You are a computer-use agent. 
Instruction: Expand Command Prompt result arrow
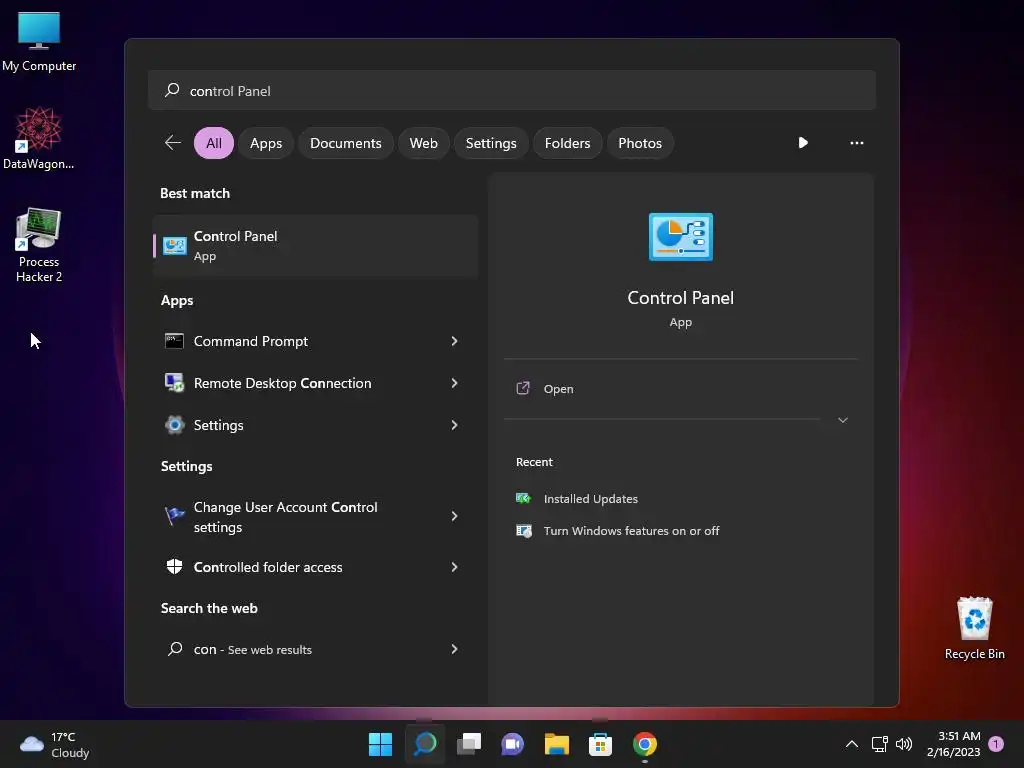point(454,341)
